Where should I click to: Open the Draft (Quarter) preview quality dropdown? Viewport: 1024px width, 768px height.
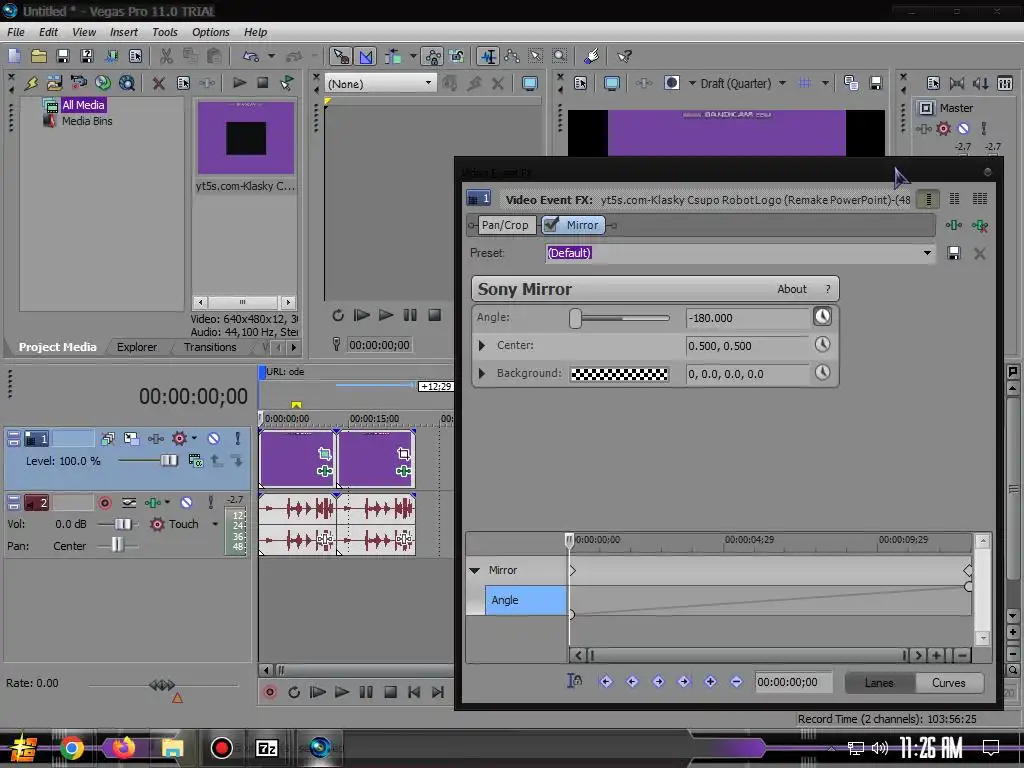[x=782, y=83]
